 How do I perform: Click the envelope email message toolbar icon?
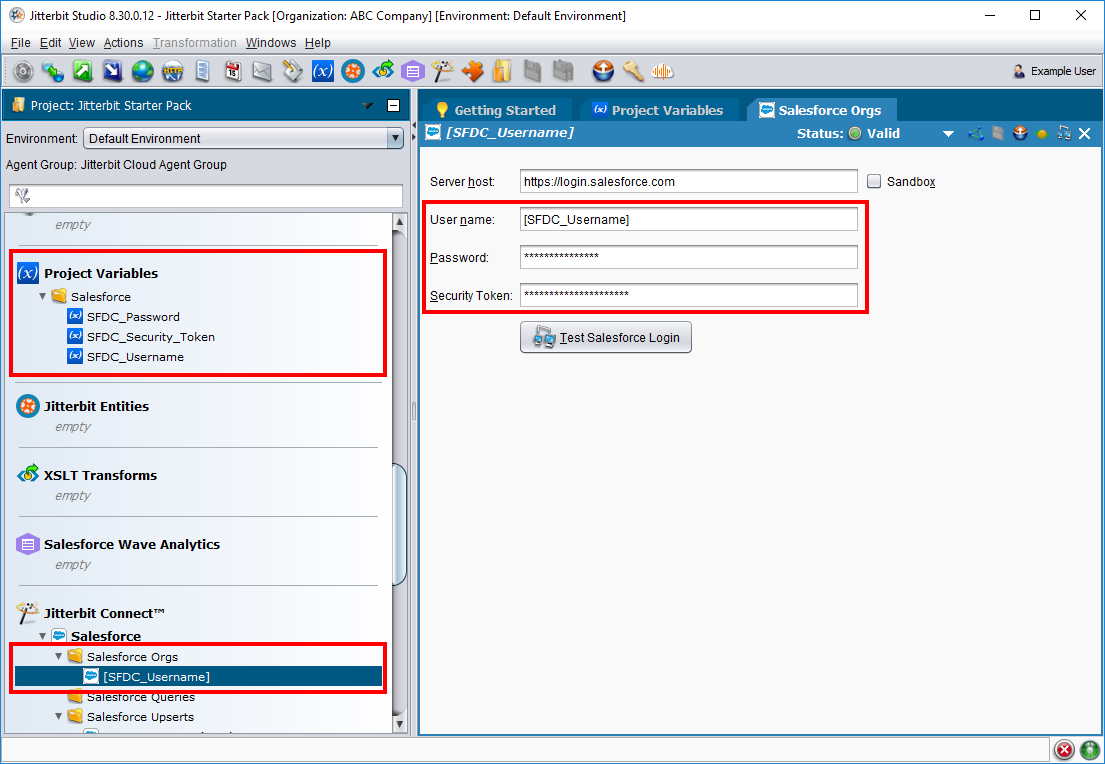262,71
